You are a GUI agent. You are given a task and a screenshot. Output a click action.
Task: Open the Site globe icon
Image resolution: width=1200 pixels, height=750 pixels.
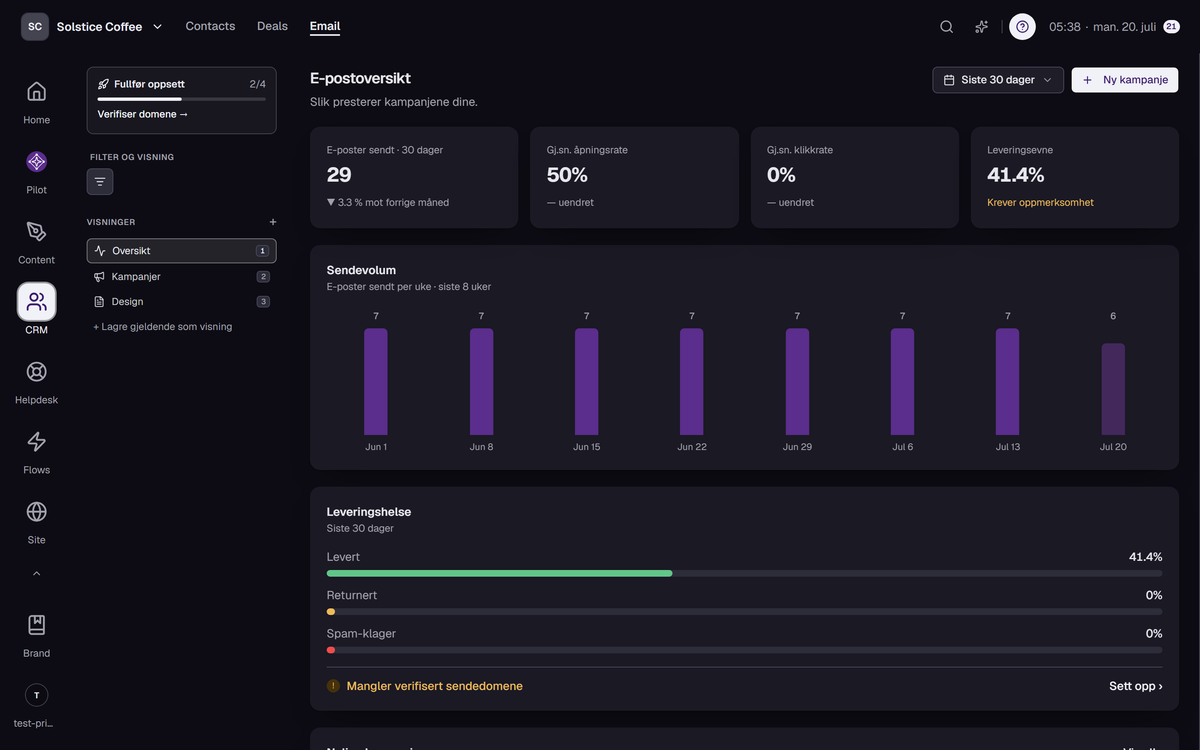36,512
